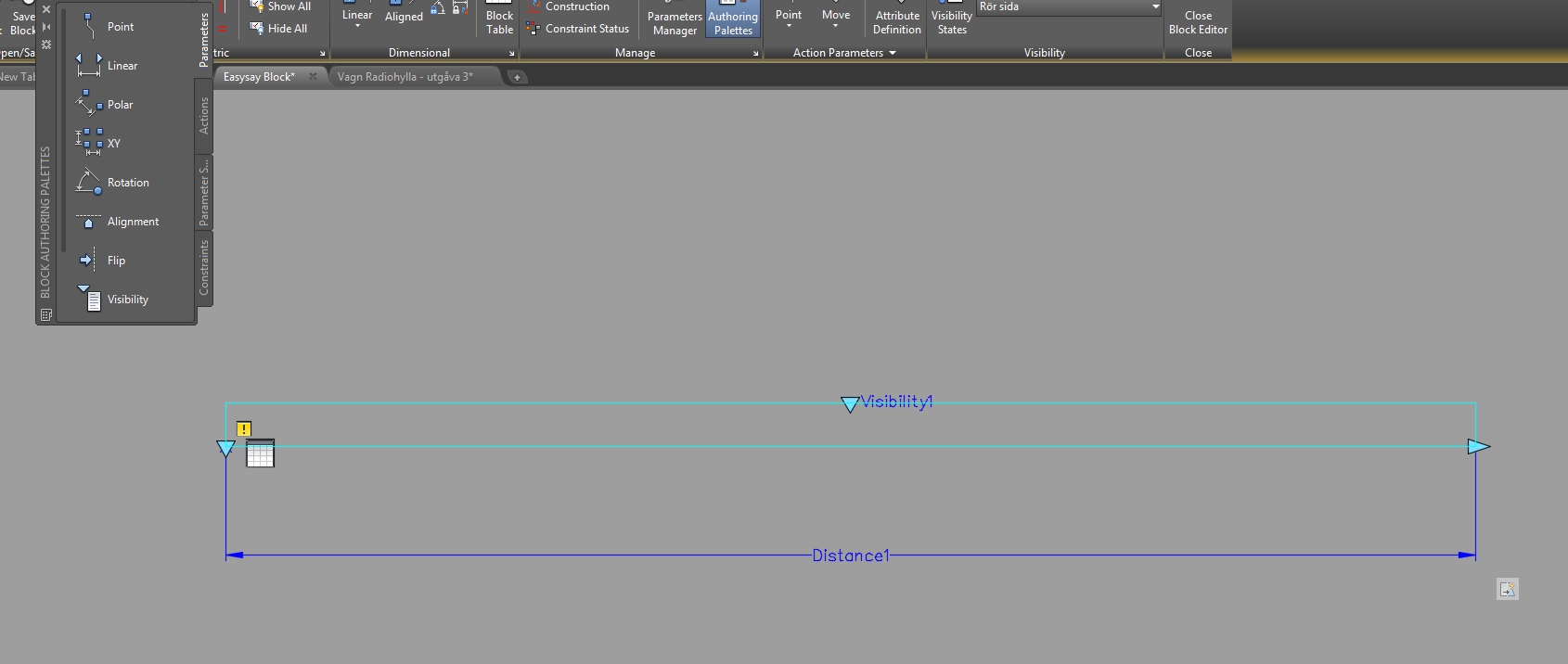Close the Block Authoring Palettes panel
The image size is (1568, 664).
[46, 9]
